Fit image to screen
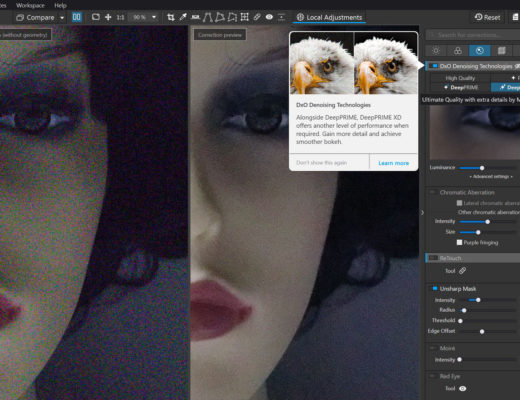This screenshot has width=520, height=400. click(96, 17)
